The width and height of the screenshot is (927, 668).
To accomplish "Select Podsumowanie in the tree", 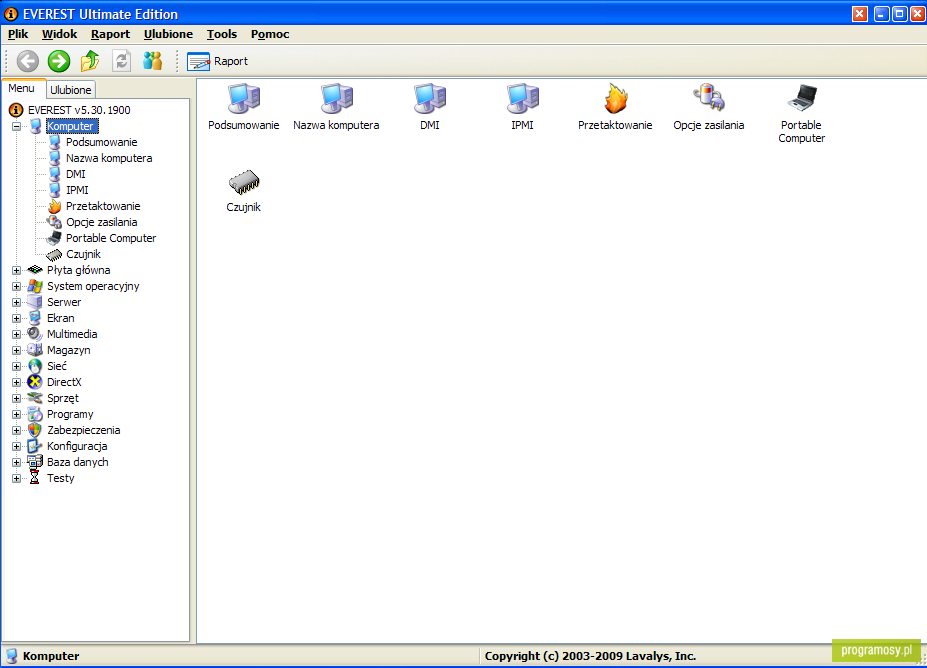I will pyautogui.click(x=102, y=142).
